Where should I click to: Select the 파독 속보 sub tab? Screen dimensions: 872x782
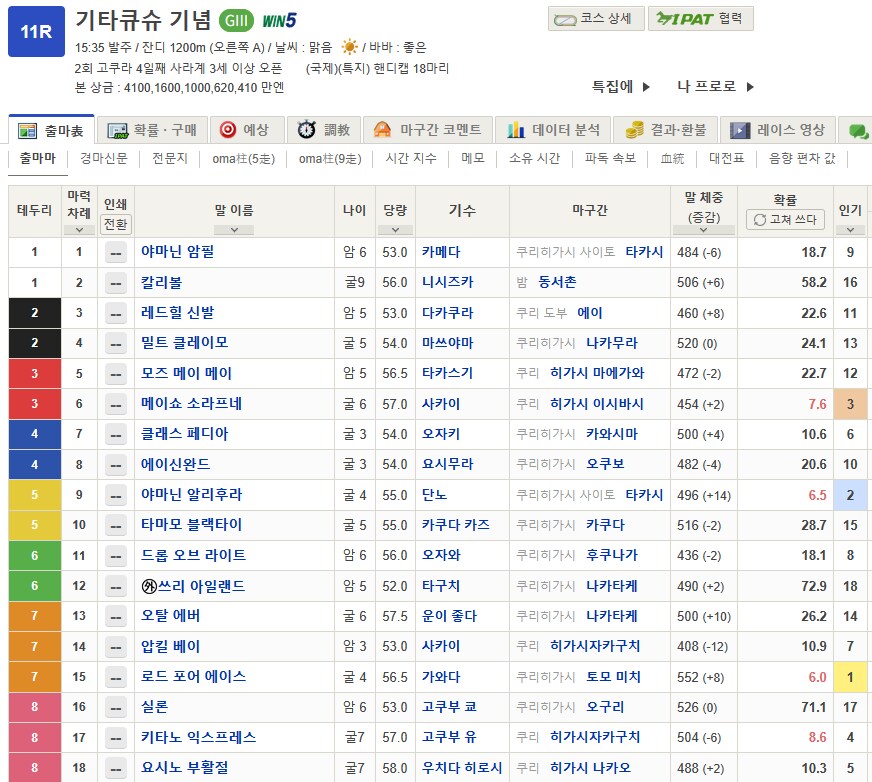coord(610,159)
